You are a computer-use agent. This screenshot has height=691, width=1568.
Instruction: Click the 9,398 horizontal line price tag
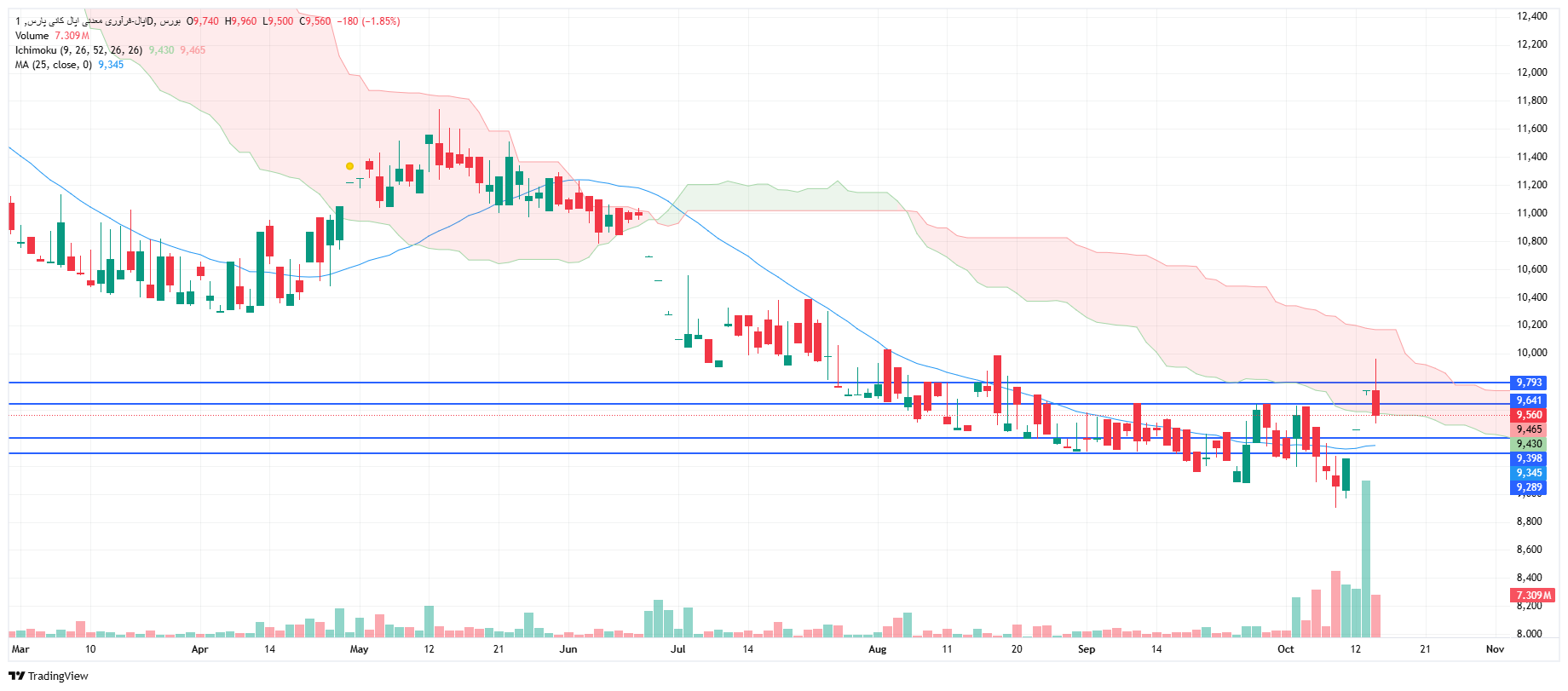coord(1529,458)
